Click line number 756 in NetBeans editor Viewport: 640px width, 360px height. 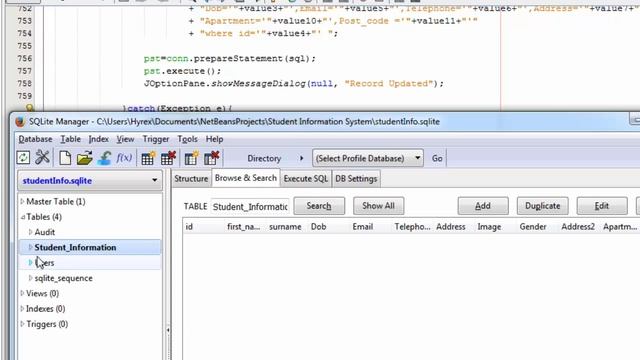click(24, 58)
